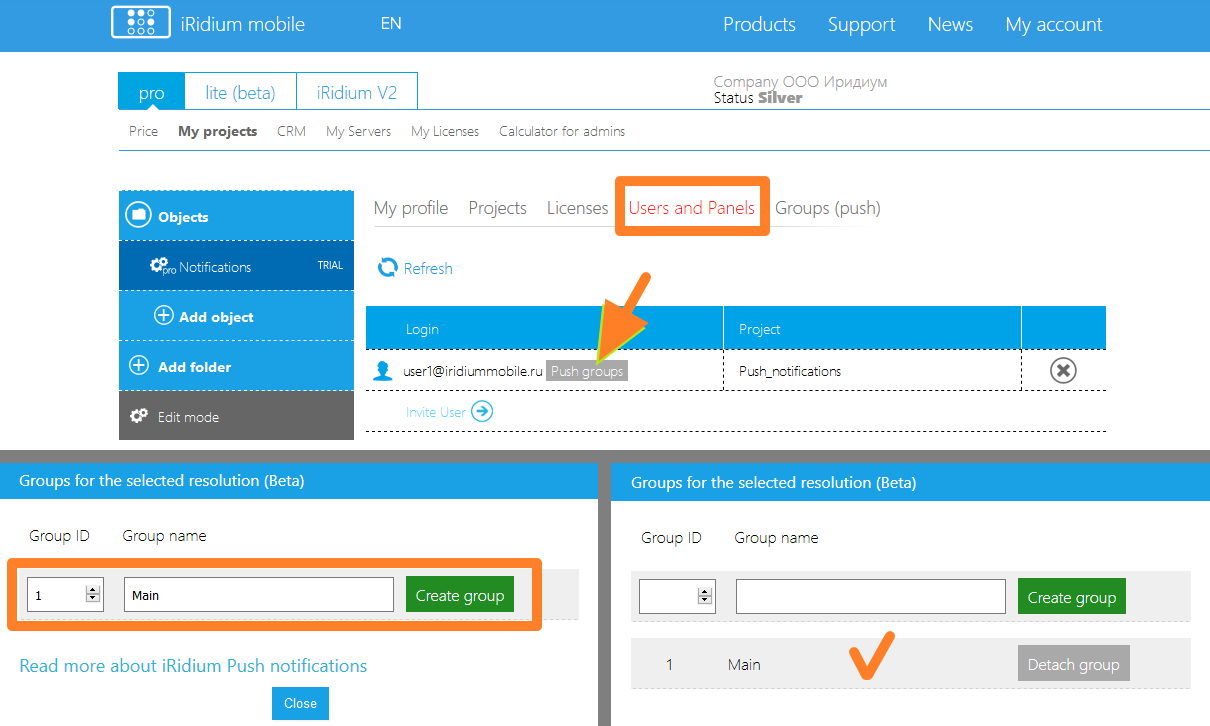Click the Invite User link
The width and height of the screenshot is (1210, 726).
click(436, 412)
